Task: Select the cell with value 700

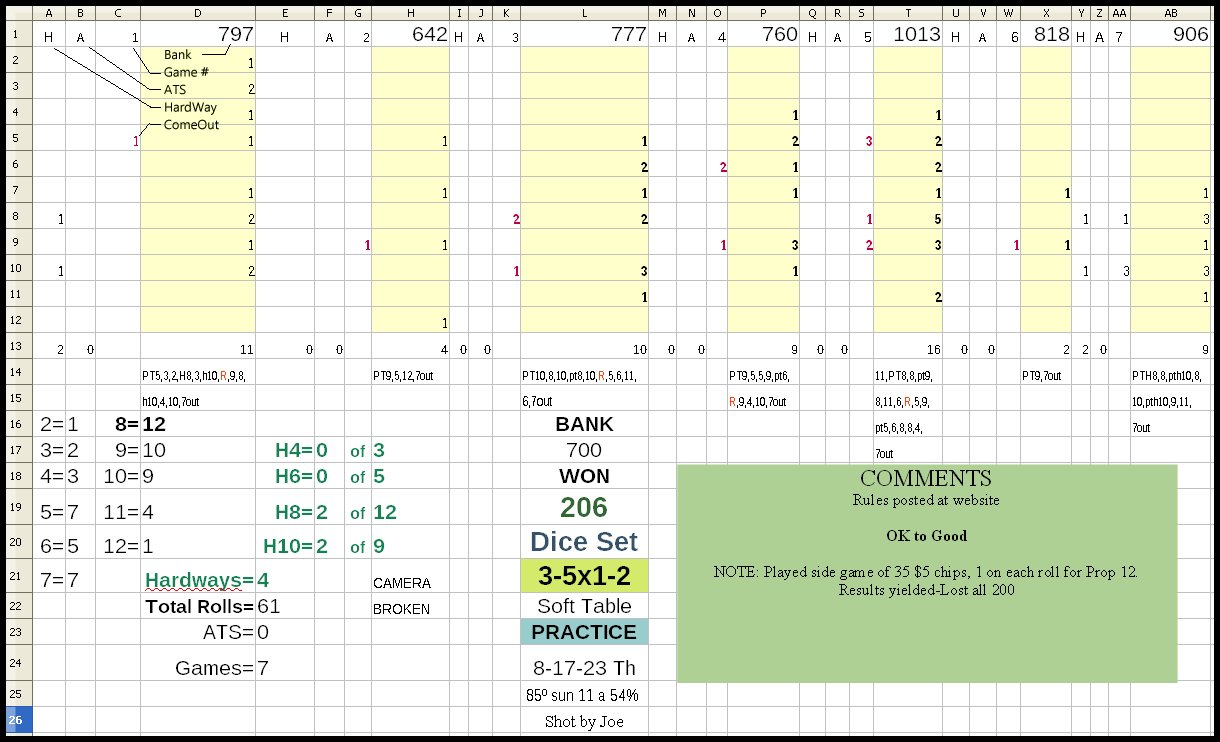Action: [584, 450]
